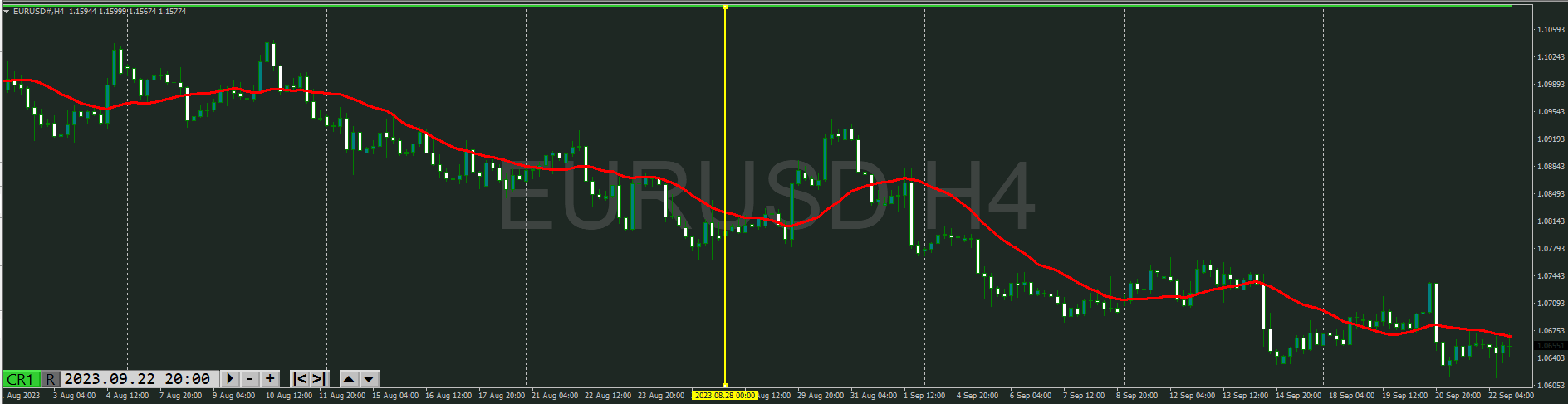
Task: Click the 1.10593 price on the scale
Action: click(x=1551, y=30)
